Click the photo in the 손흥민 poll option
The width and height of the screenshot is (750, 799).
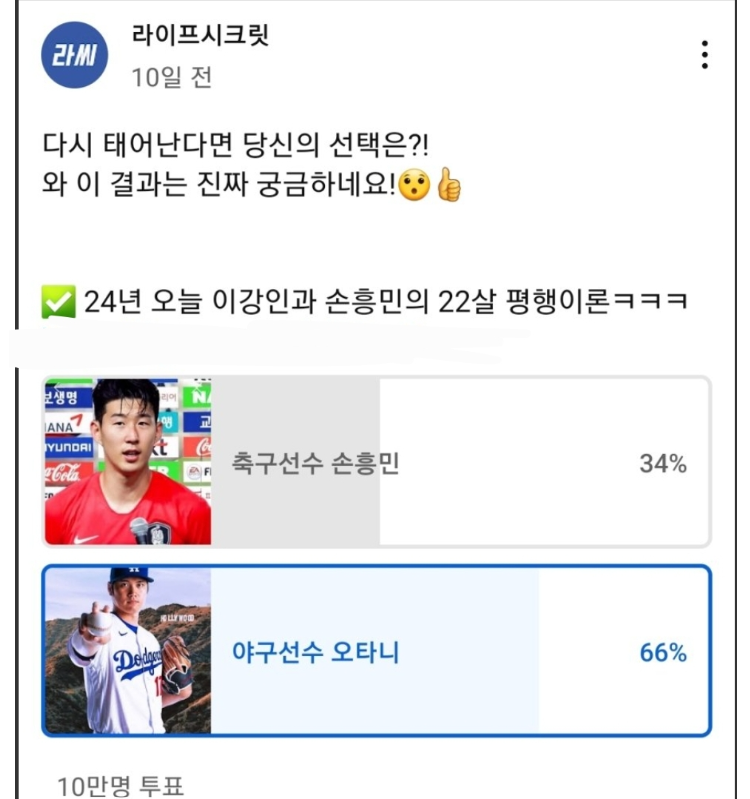click(x=127, y=462)
